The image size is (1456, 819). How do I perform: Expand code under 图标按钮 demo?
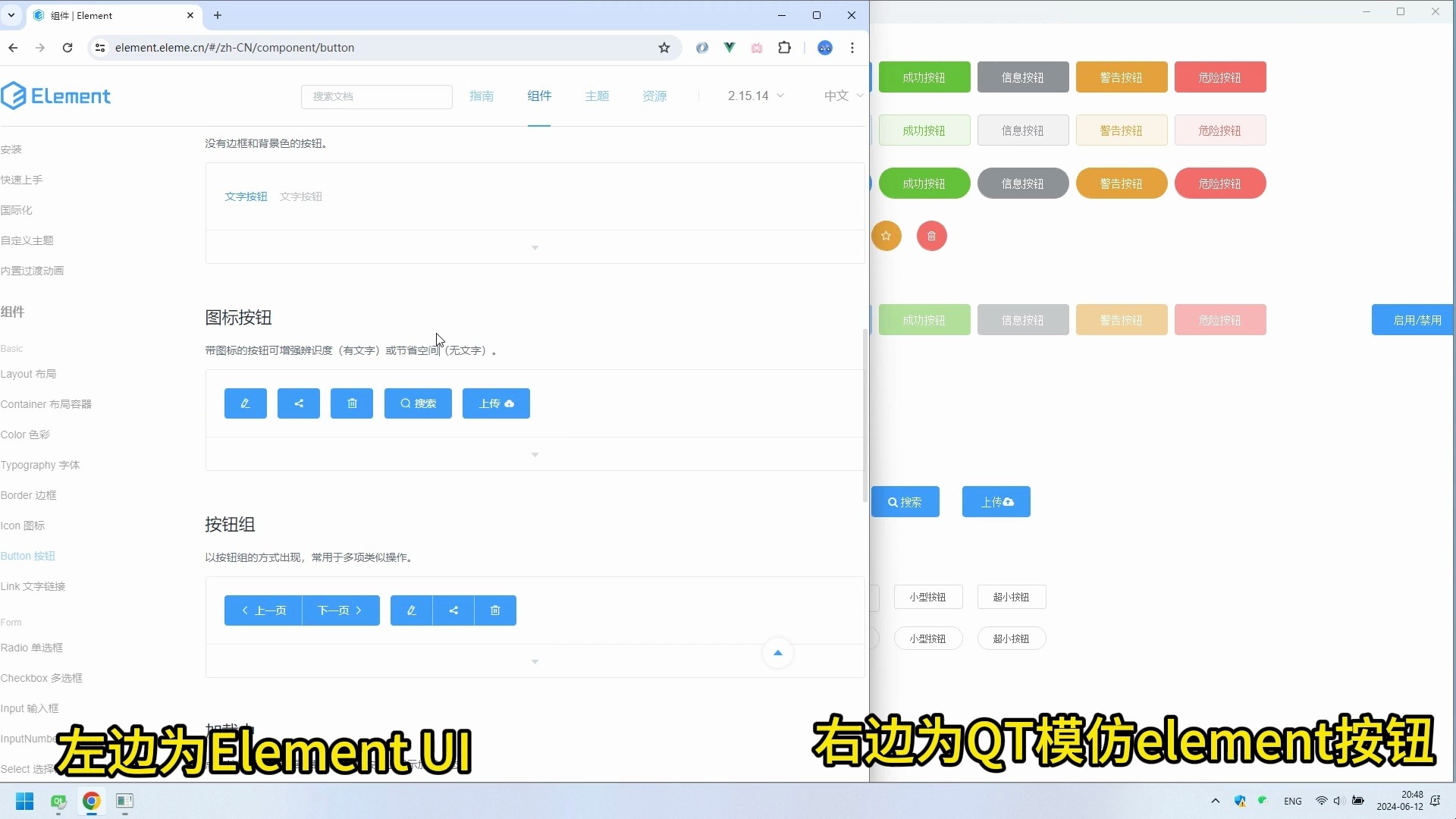[535, 455]
